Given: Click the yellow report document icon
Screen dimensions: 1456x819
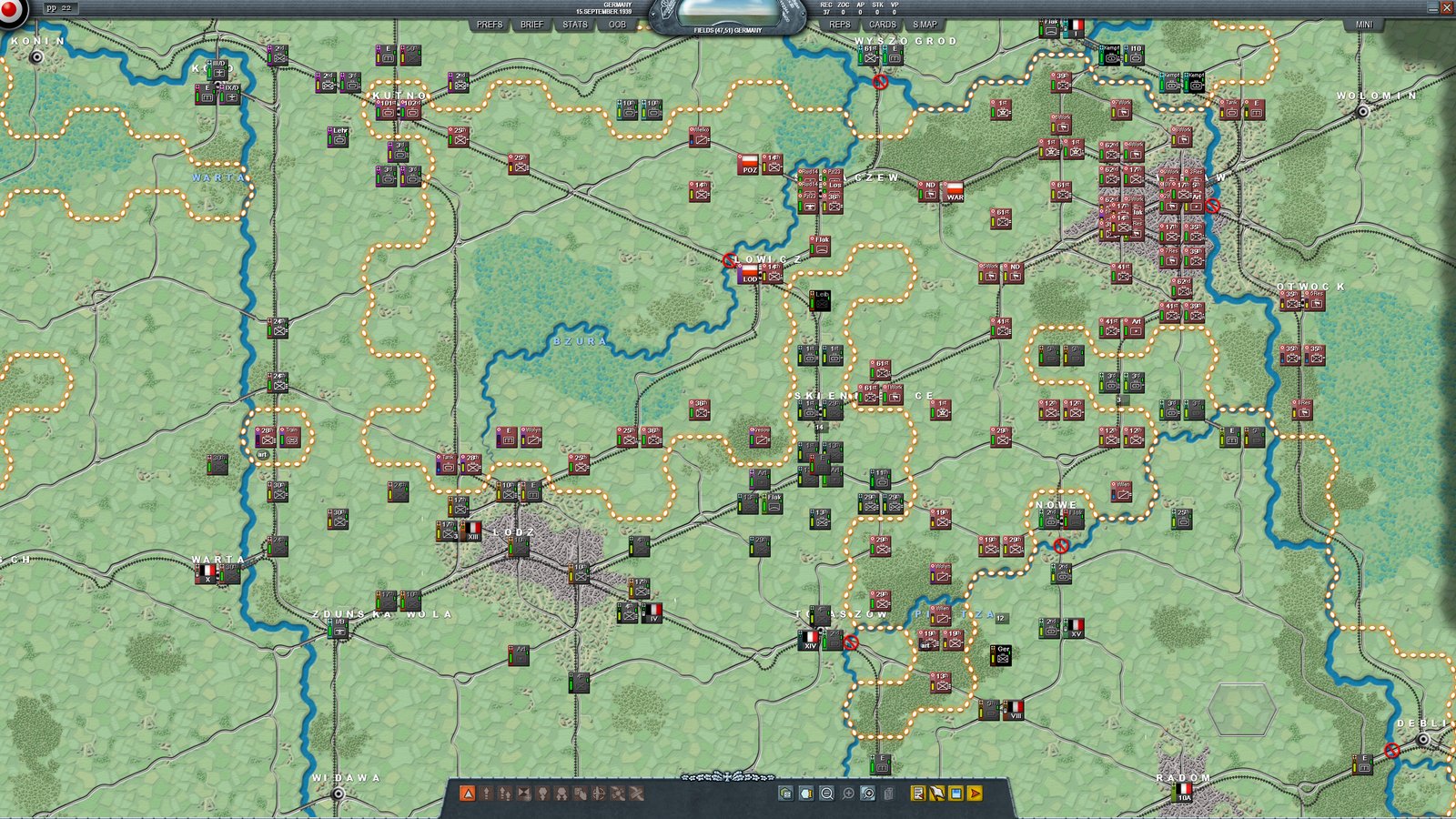Looking at the screenshot, I should click(x=917, y=794).
